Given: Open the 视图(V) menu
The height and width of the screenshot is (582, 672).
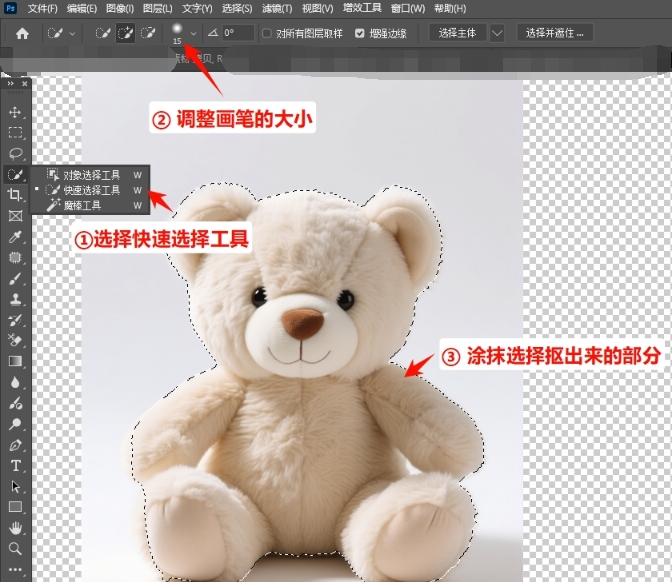Looking at the screenshot, I should click(318, 8).
